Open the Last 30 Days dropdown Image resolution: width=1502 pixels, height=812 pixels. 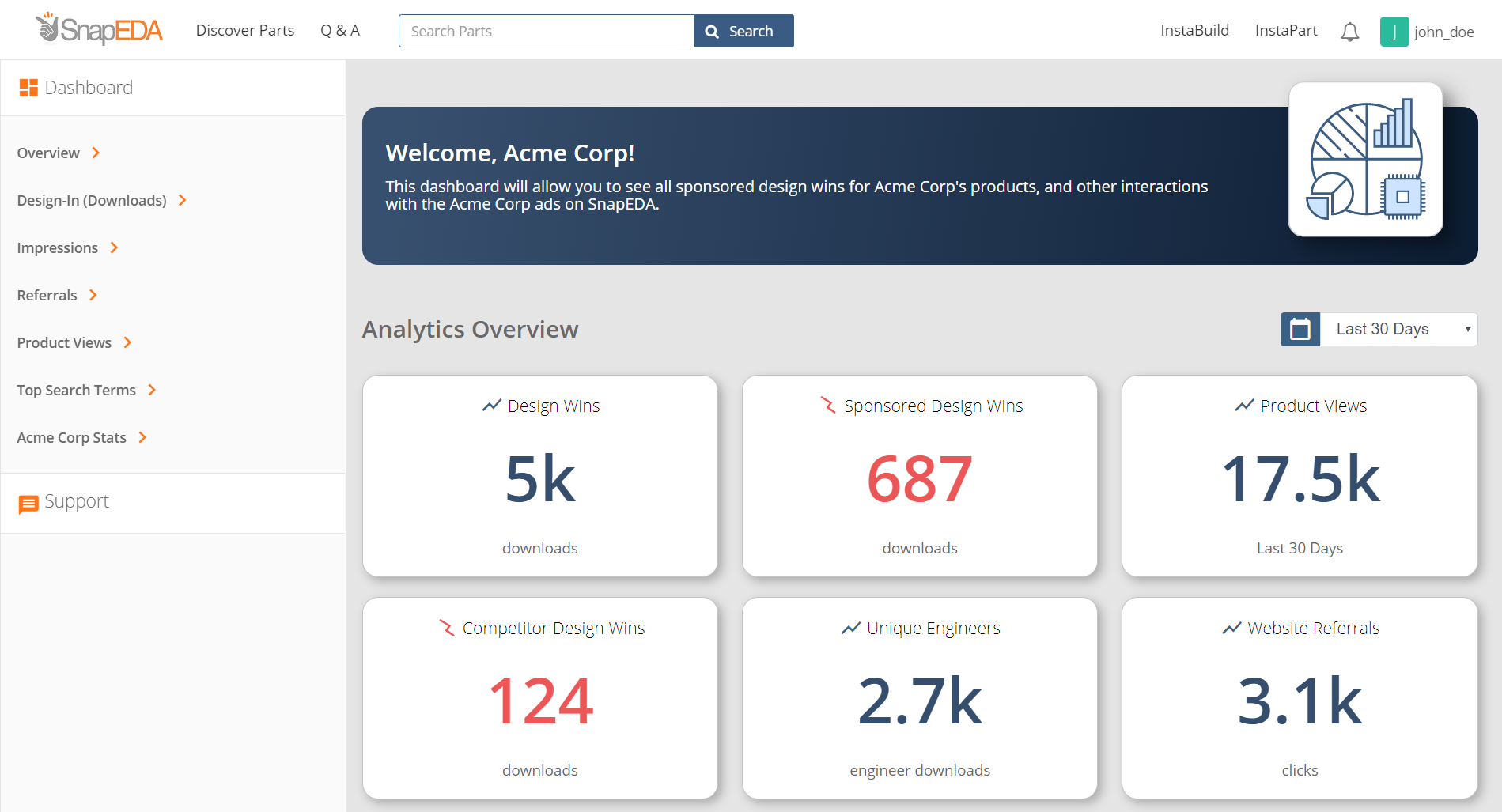(x=1398, y=329)
